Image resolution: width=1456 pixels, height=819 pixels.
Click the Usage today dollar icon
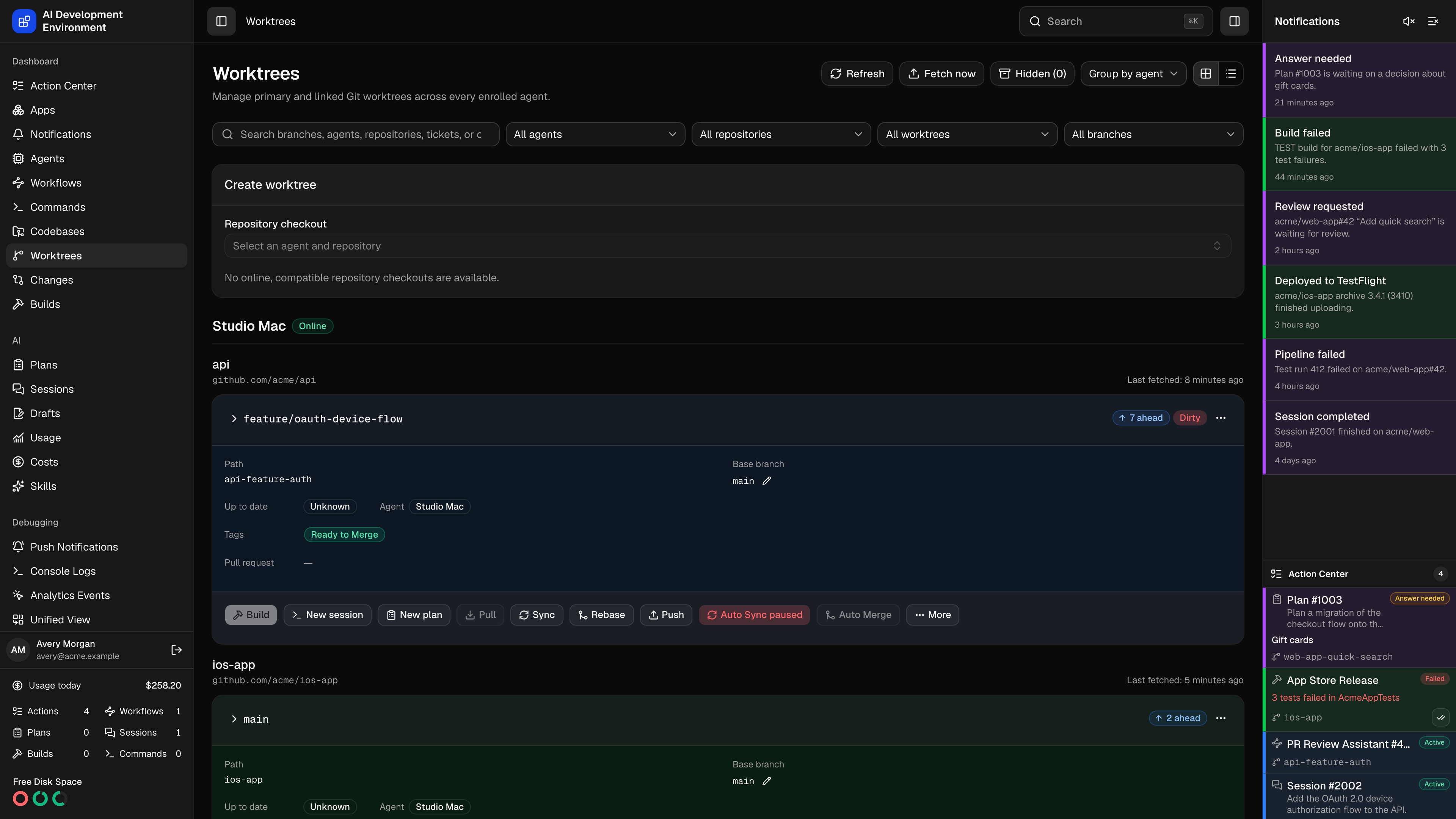17,686
